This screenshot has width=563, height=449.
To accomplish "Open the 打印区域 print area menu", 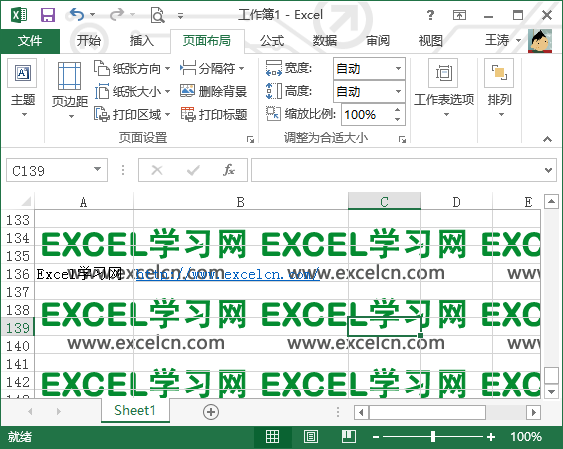I will (132, 114).
